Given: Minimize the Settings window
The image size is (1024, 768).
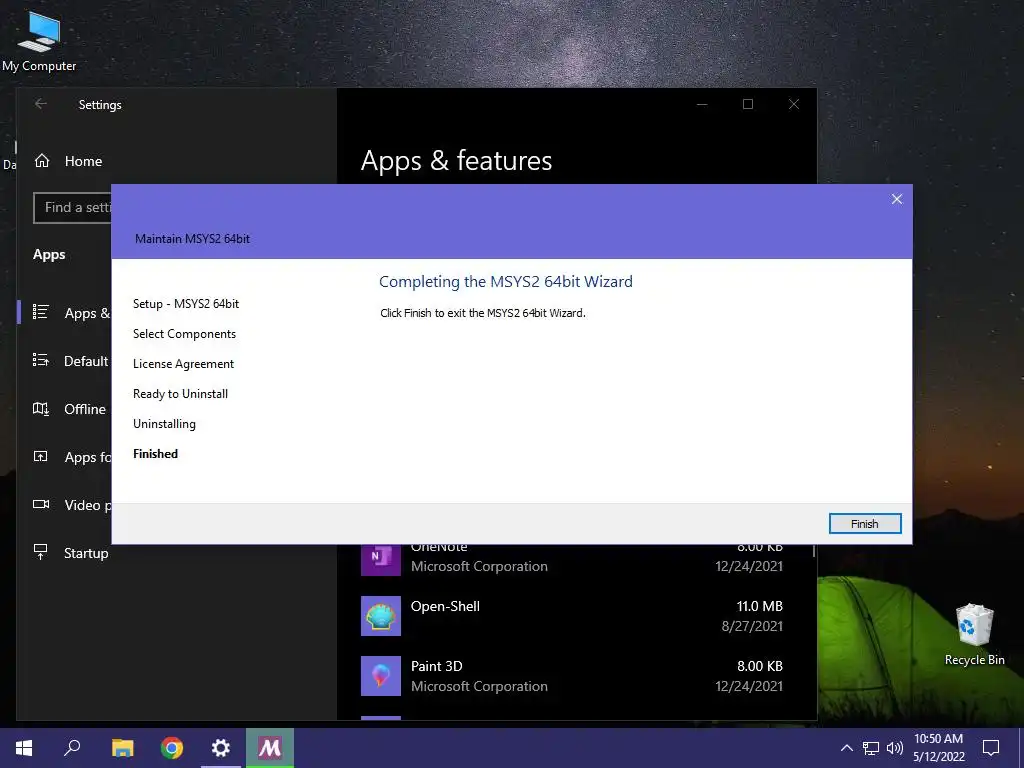Looking at the screenshot, I should 702,104.
